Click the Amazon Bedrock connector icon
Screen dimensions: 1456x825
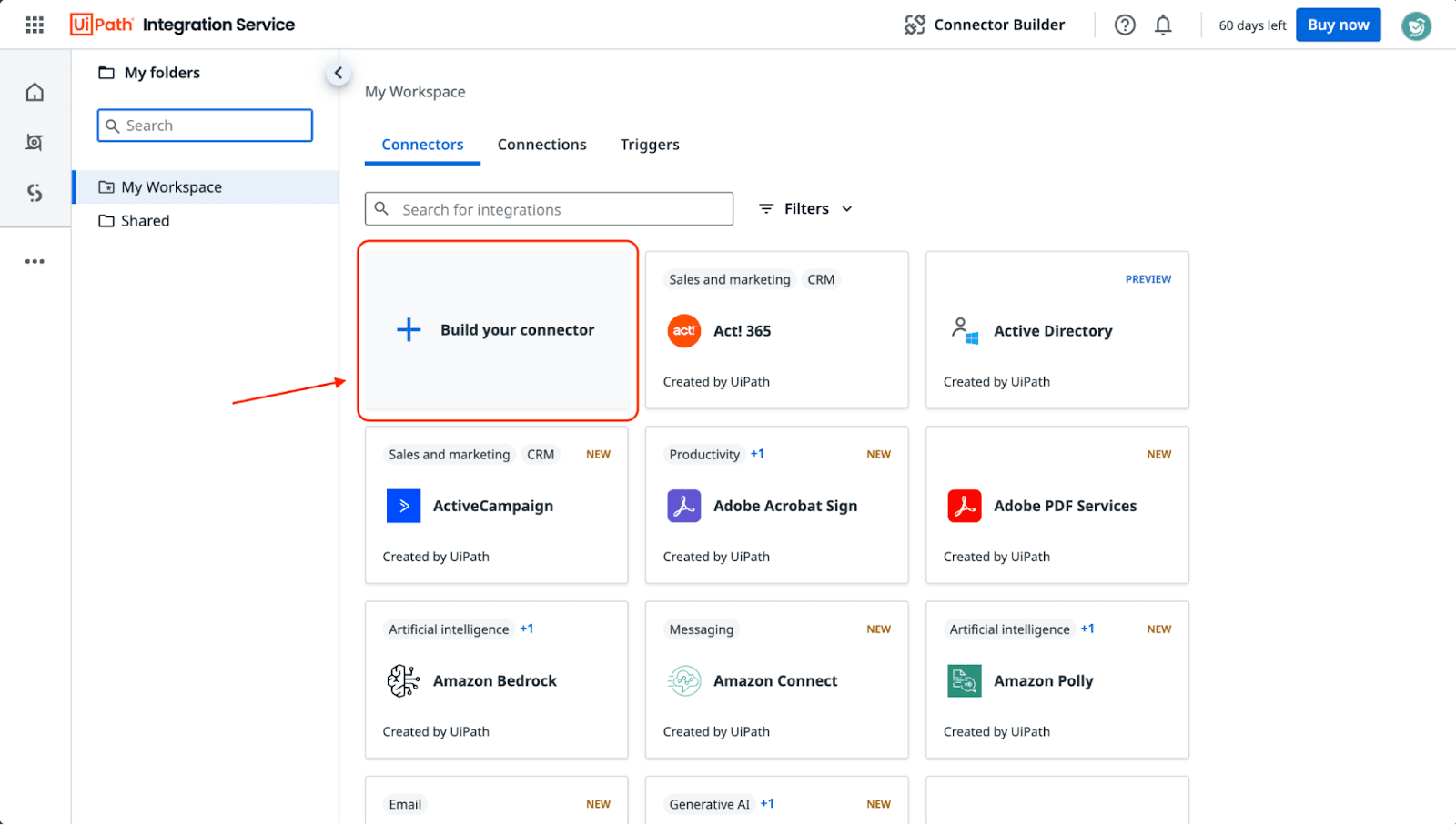[x=403, y=680]
